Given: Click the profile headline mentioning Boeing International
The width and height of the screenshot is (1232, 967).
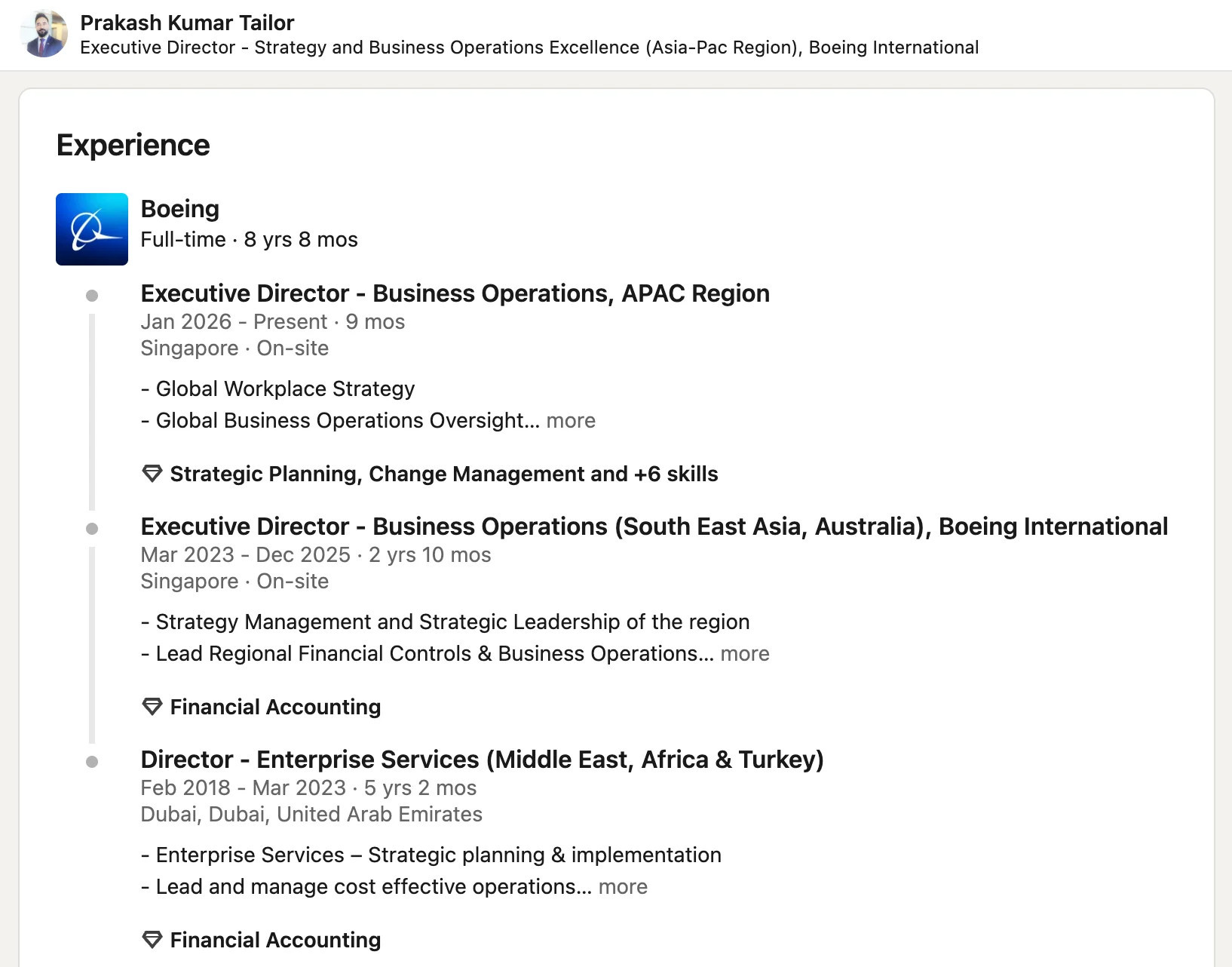Looking at the screenshot, I should 529,48.
